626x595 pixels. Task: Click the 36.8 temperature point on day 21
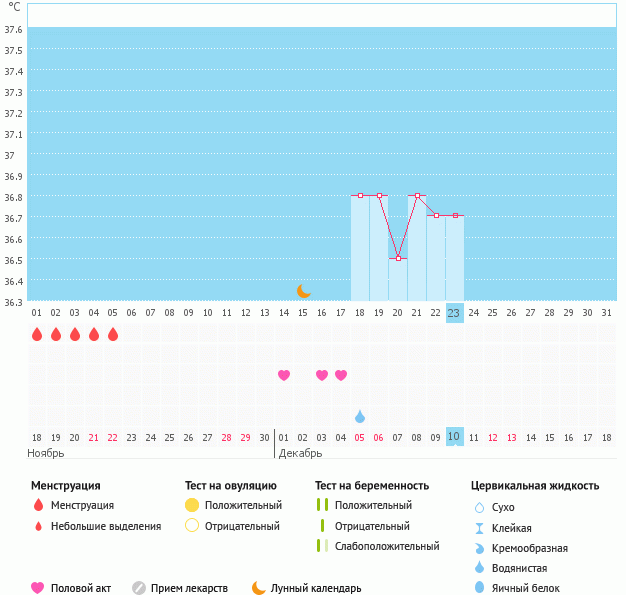(417, 196)
